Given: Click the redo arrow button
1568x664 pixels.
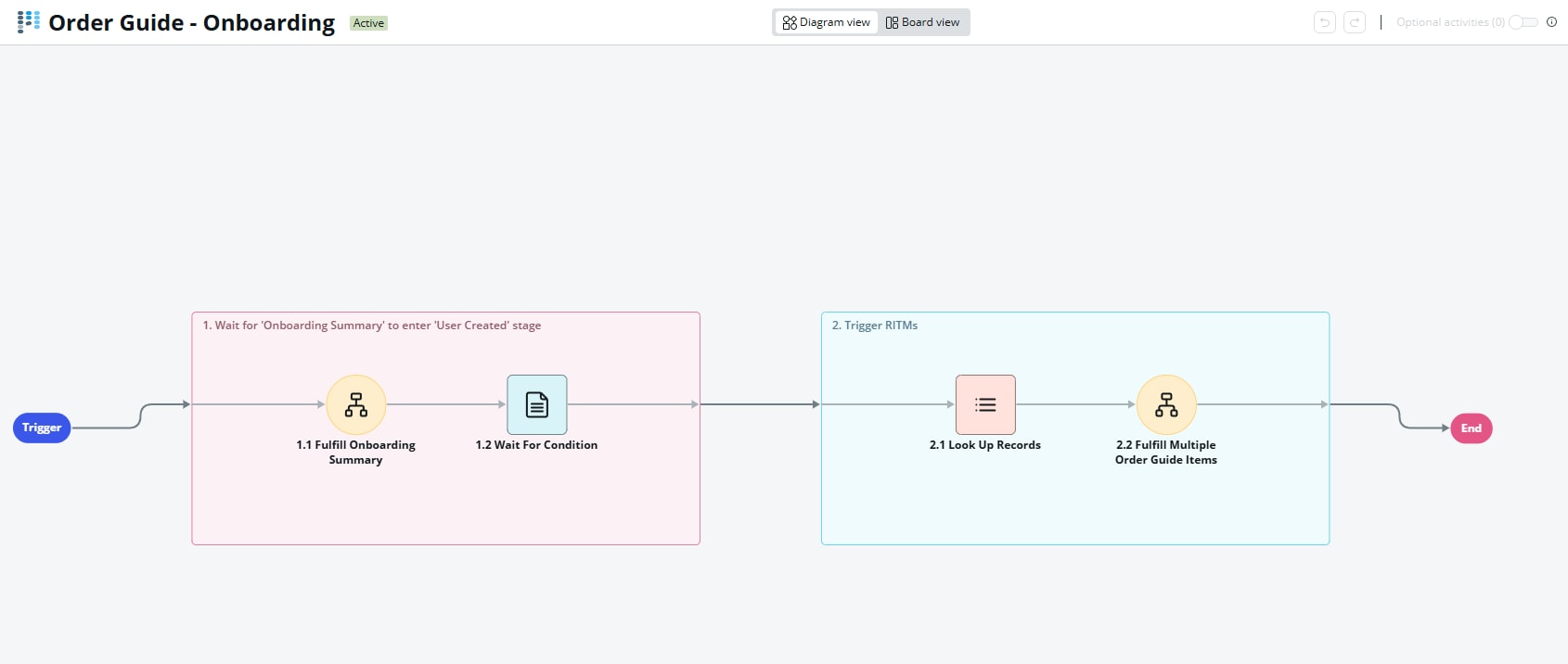Looking at the screenshot, I should point(1355,22).
